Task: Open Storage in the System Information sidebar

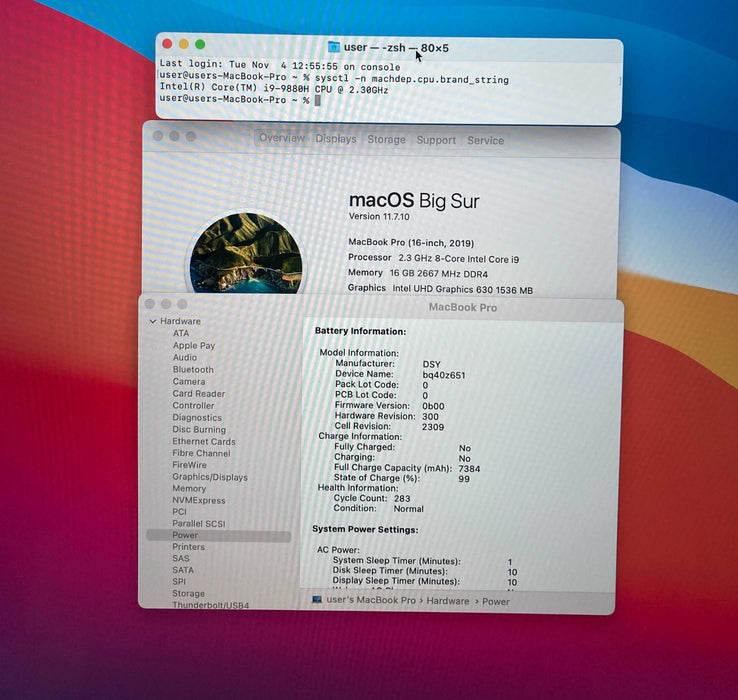Action: click(x=188, y=594)
